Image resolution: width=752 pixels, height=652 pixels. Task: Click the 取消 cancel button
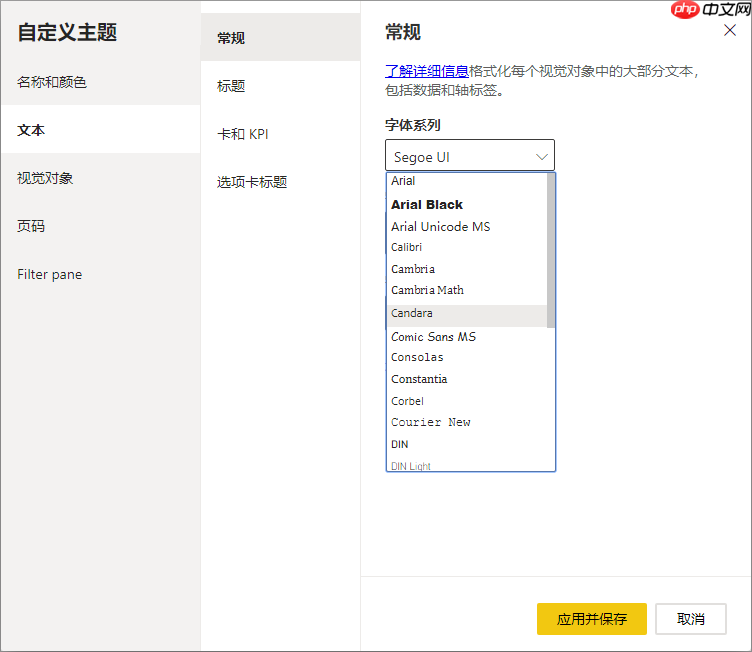(691, 619)
